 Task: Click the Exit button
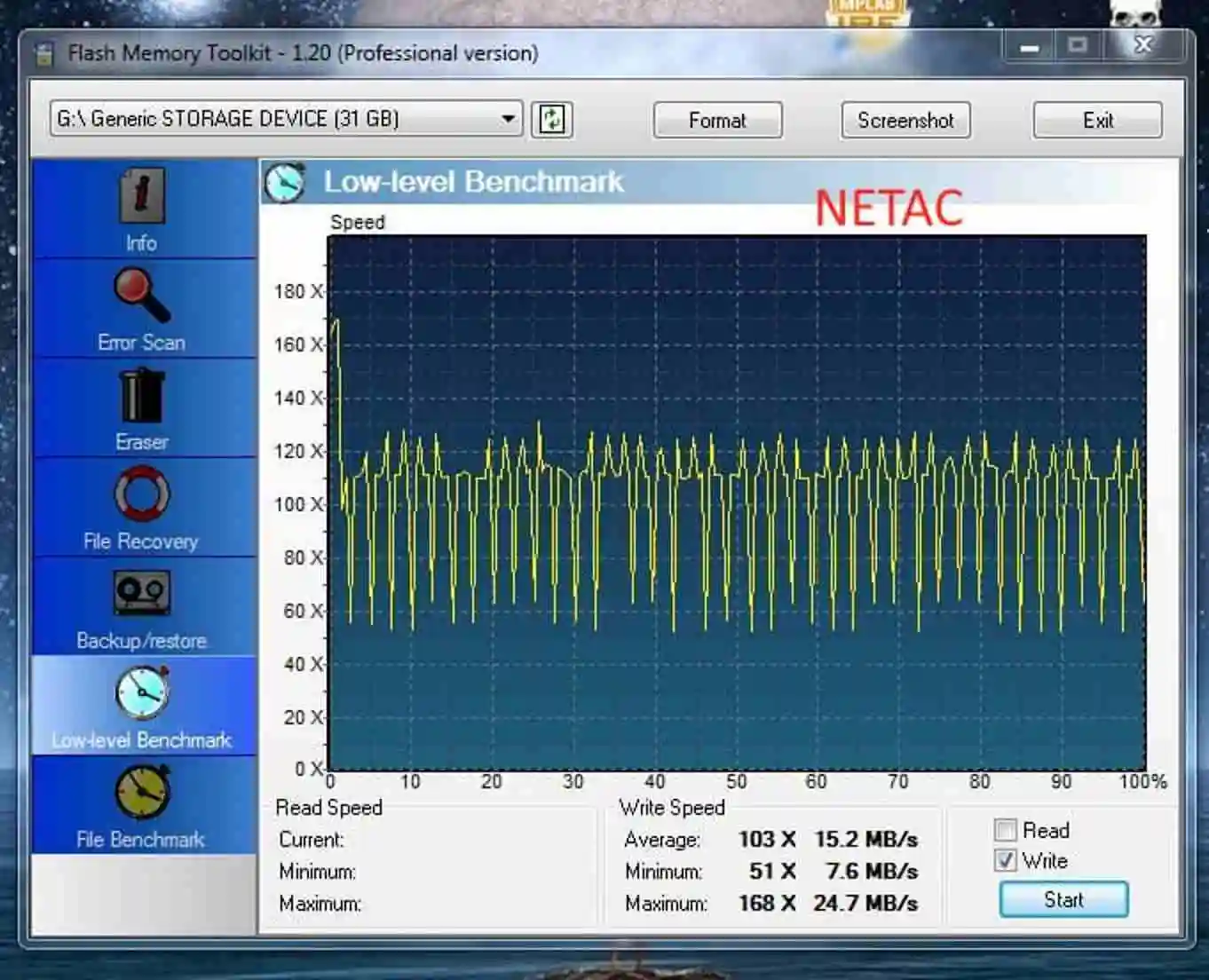(1097, 120)
